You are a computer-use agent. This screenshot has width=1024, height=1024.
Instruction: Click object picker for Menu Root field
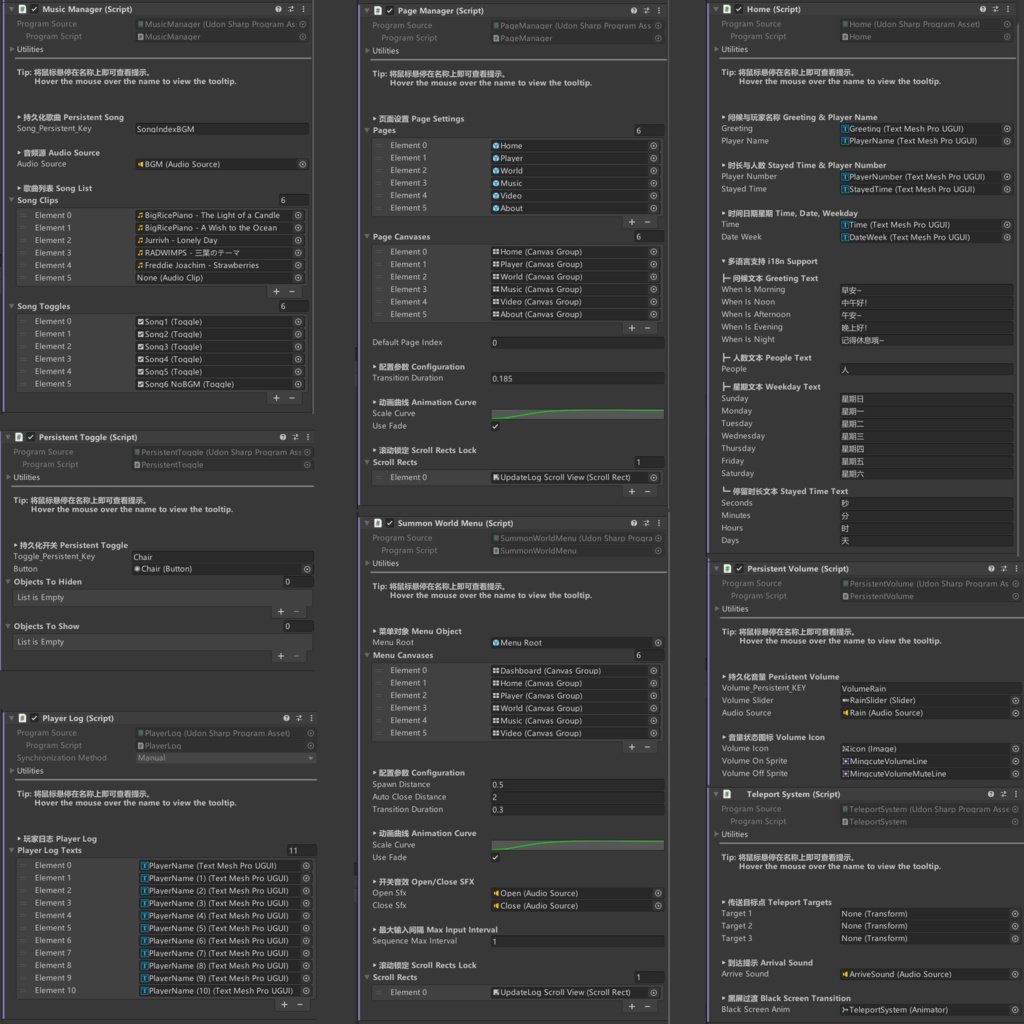[658, 643]
